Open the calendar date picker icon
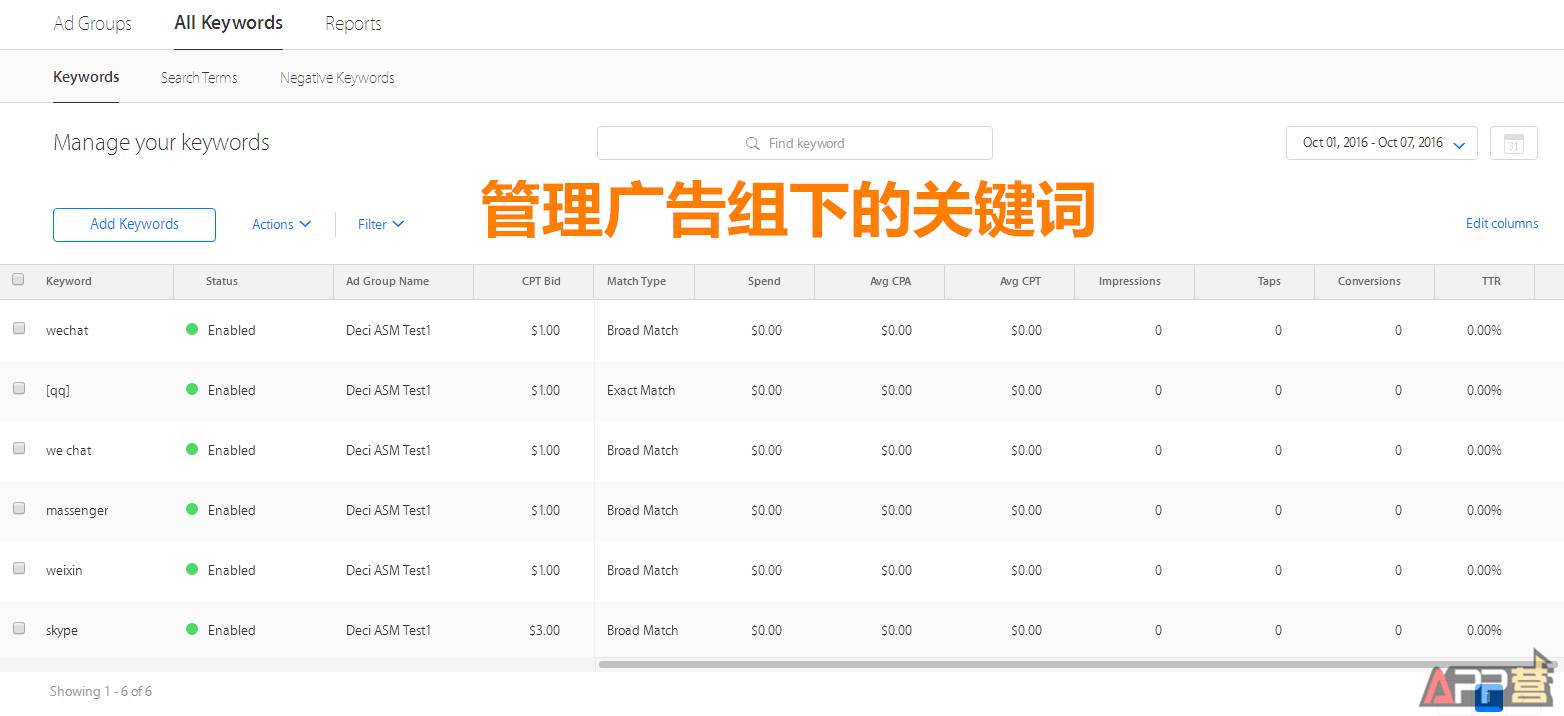Viewport: 1564px width, 716px height. click(1513, 143)
